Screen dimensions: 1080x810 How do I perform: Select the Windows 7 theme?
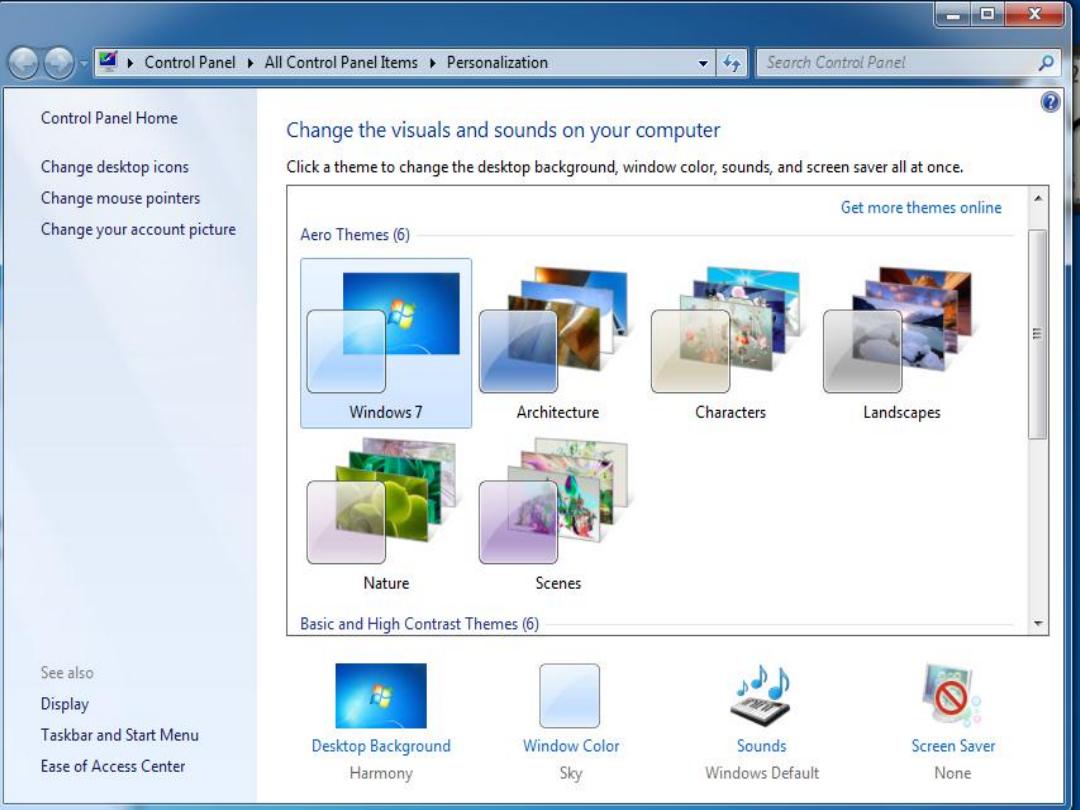click(386, 343)
